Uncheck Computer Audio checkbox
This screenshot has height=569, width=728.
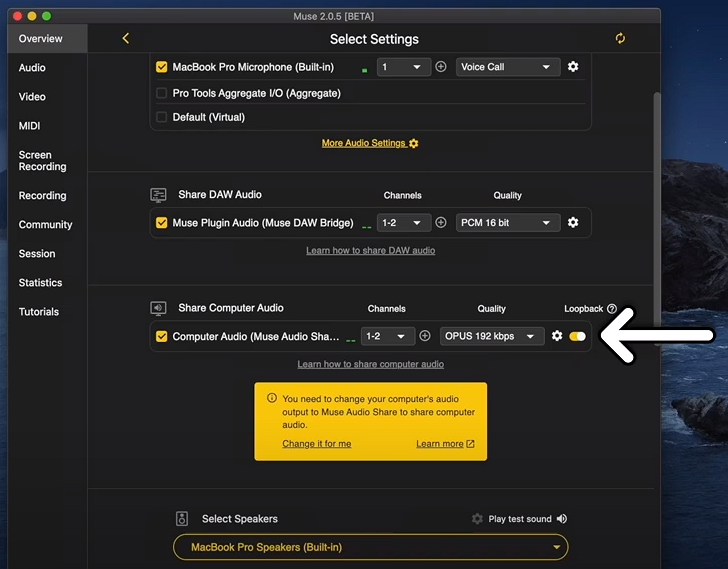click(x=162, y=336)
